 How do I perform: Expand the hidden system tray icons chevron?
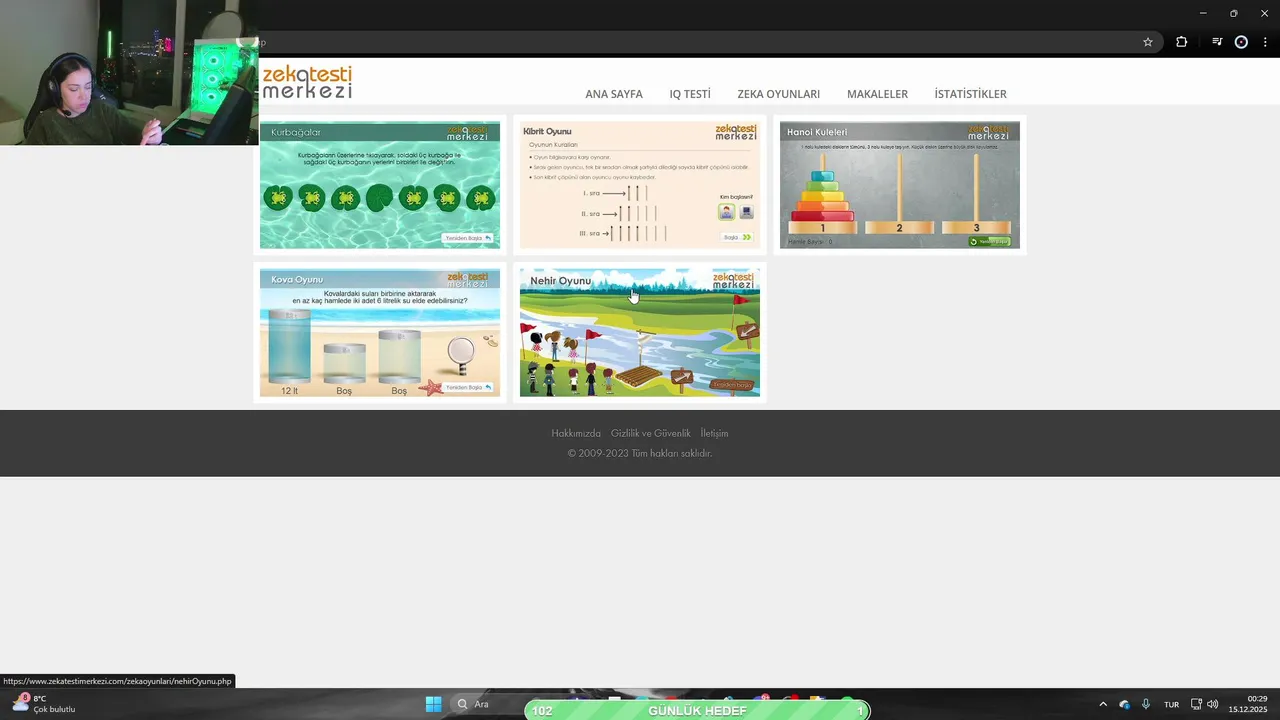[1103, 704]
